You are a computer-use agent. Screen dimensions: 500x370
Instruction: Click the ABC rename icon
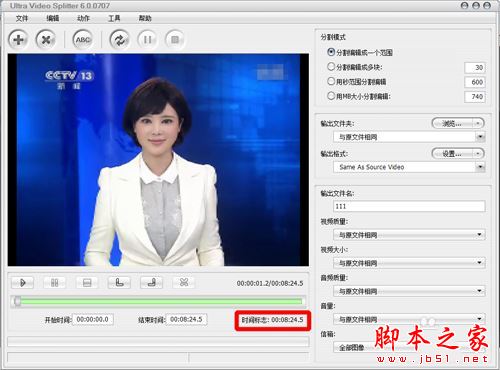coord(83,40)
